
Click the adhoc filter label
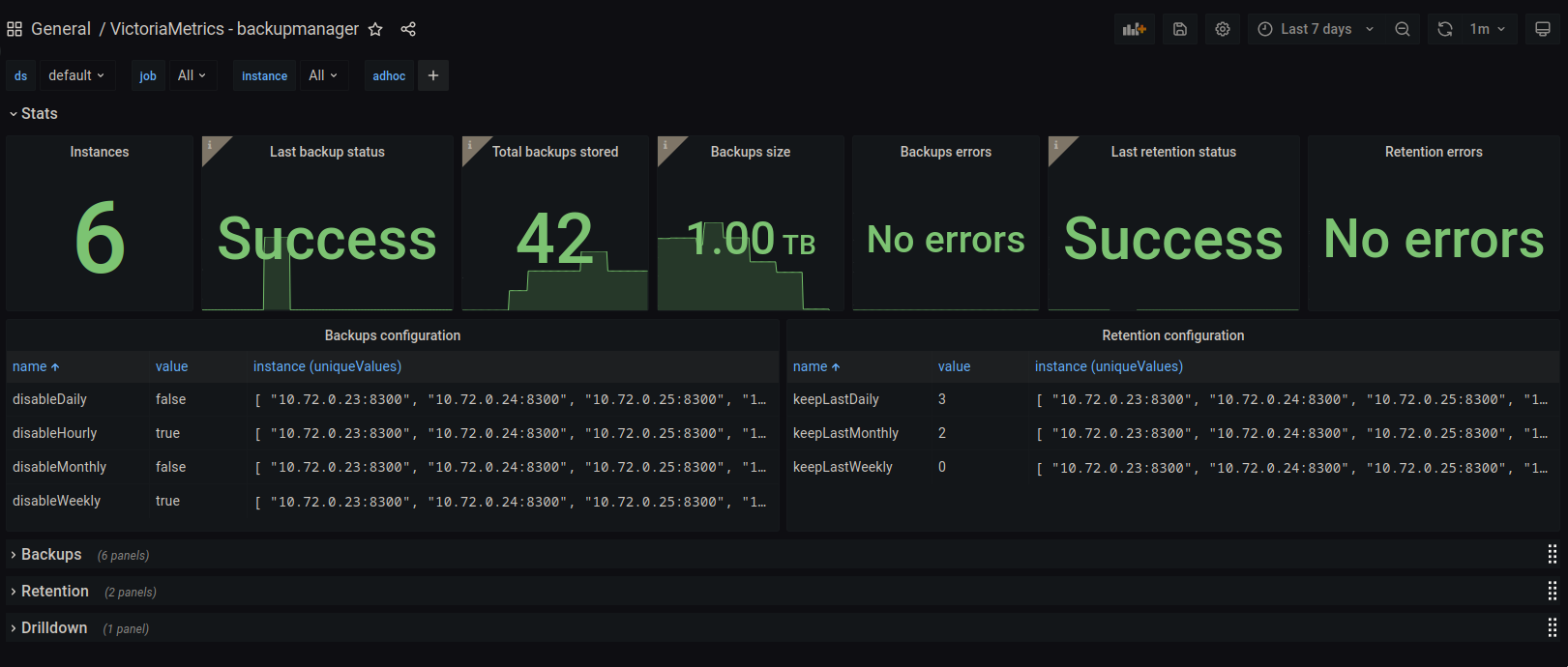(389, 75)
